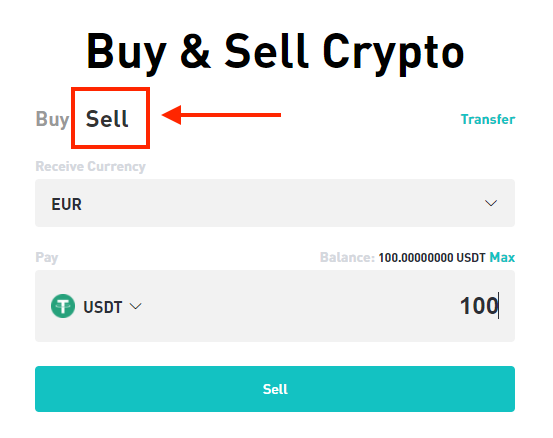Open the Receive Currency EUR dropdown
The image size is (553, 438).
(x=275, y=203)
